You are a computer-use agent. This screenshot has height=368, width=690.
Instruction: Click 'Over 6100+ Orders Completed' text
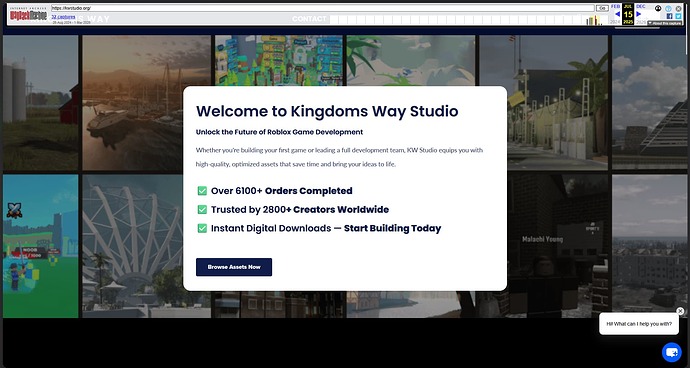[282, 191]
